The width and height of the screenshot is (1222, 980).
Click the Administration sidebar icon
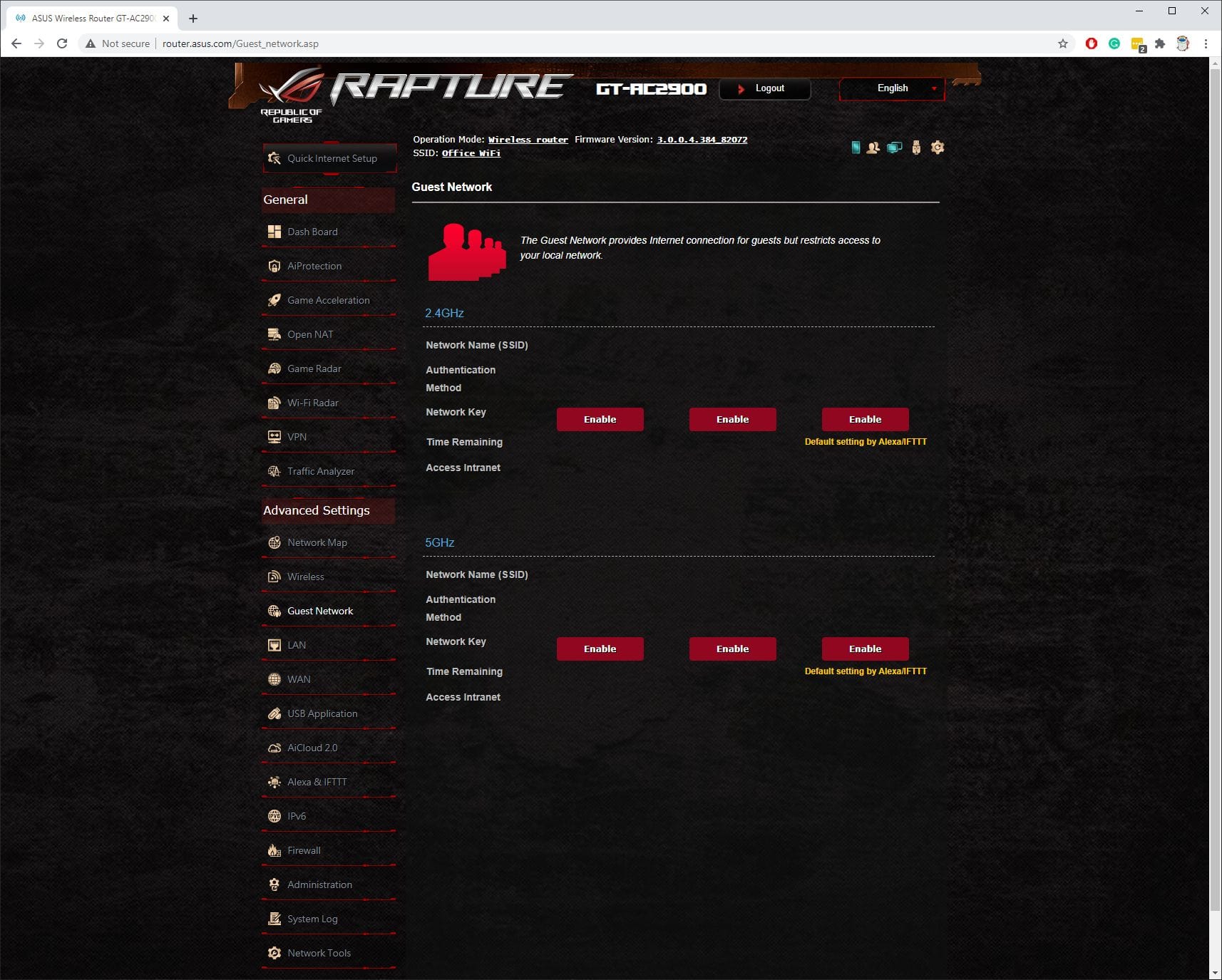(x=274, y=884)
